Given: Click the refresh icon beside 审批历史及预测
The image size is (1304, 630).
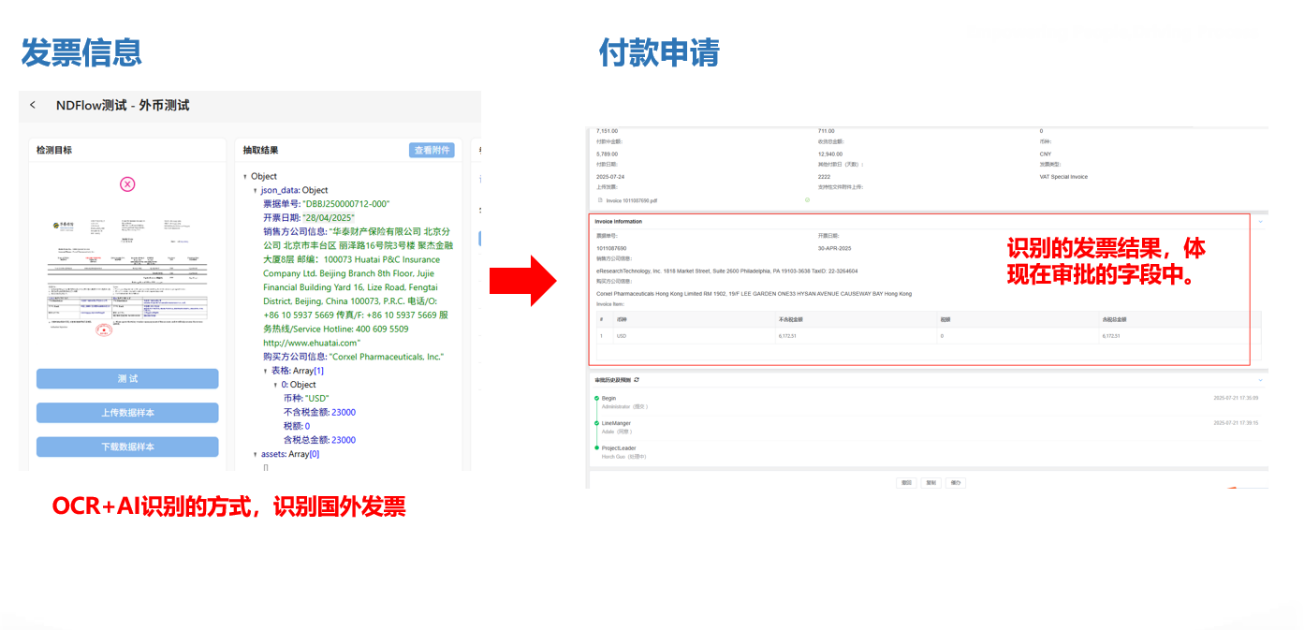Looking at the screenshot, I should [x=636, y=381].
